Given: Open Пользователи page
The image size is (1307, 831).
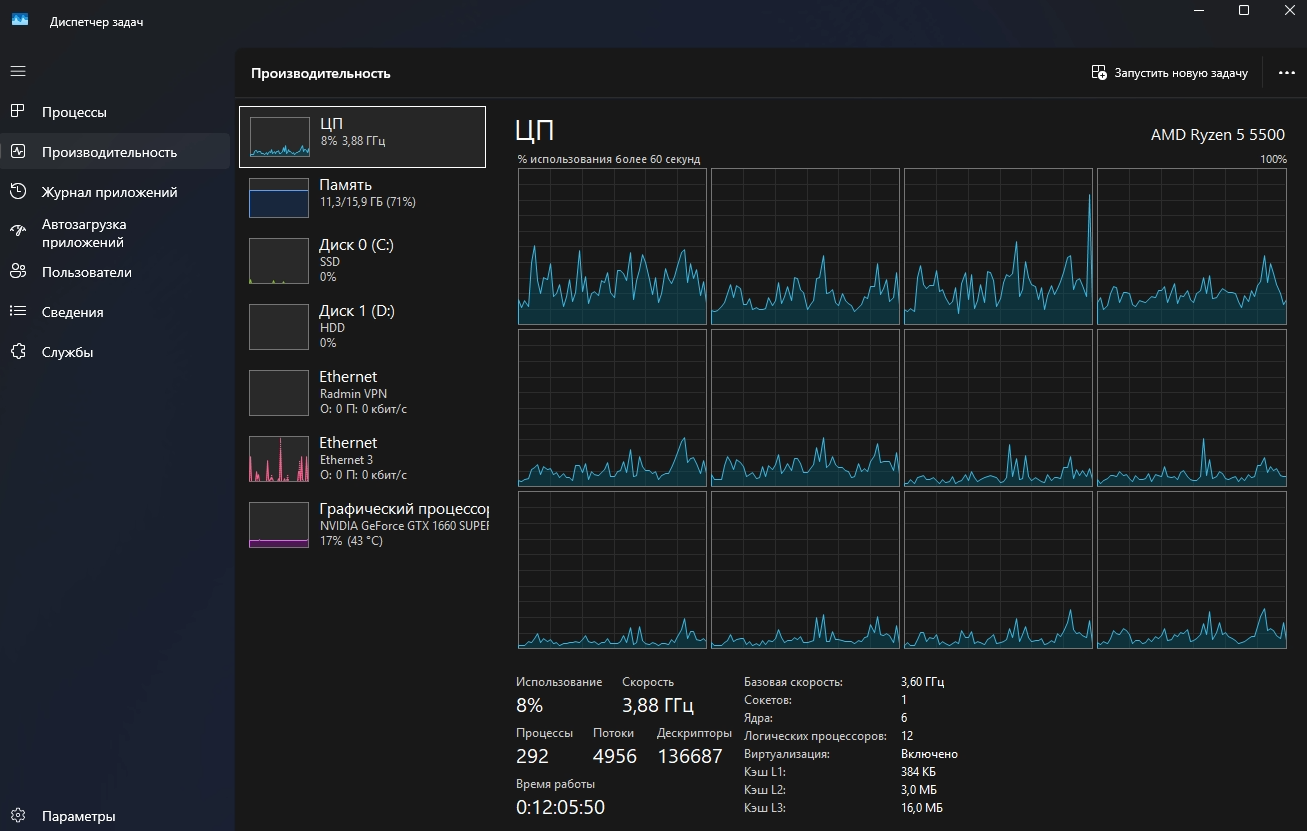Looking at the screenshot, I should point(115,272).
